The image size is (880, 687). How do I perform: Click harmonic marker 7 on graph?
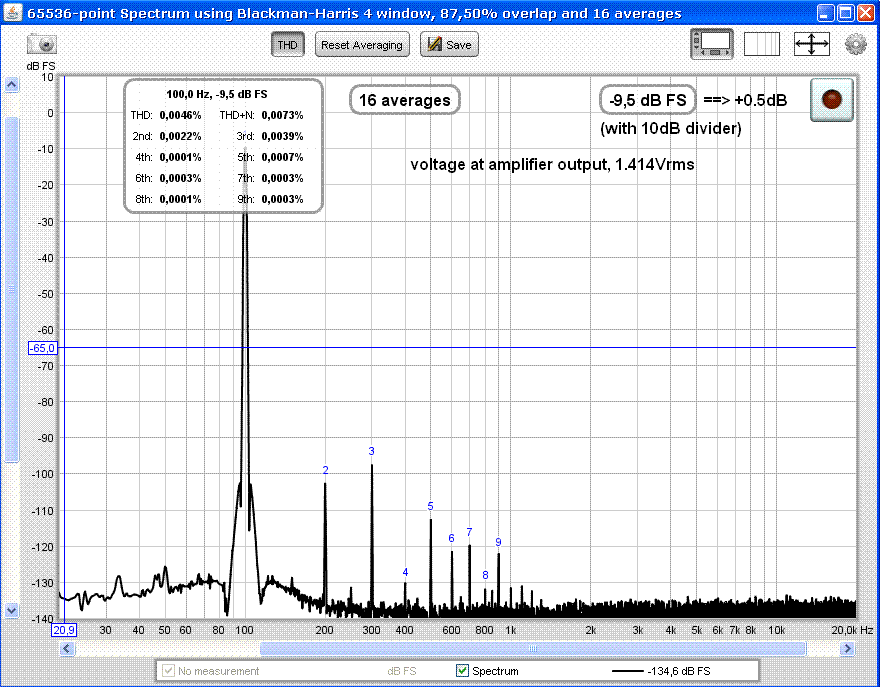pyautogui.click(x=469, y=532)
